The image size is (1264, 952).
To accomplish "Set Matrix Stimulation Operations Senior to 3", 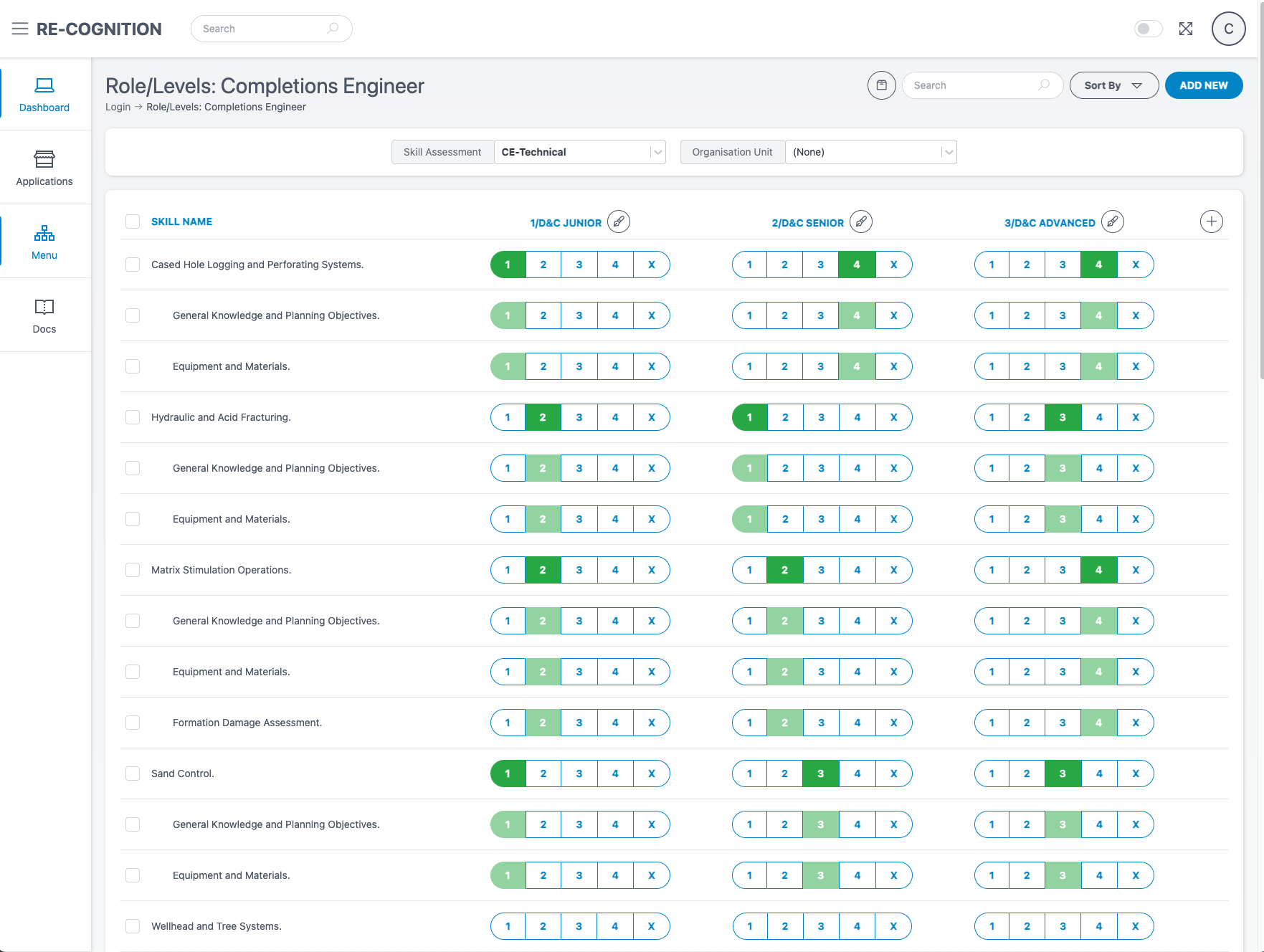I will coord(821,570).
